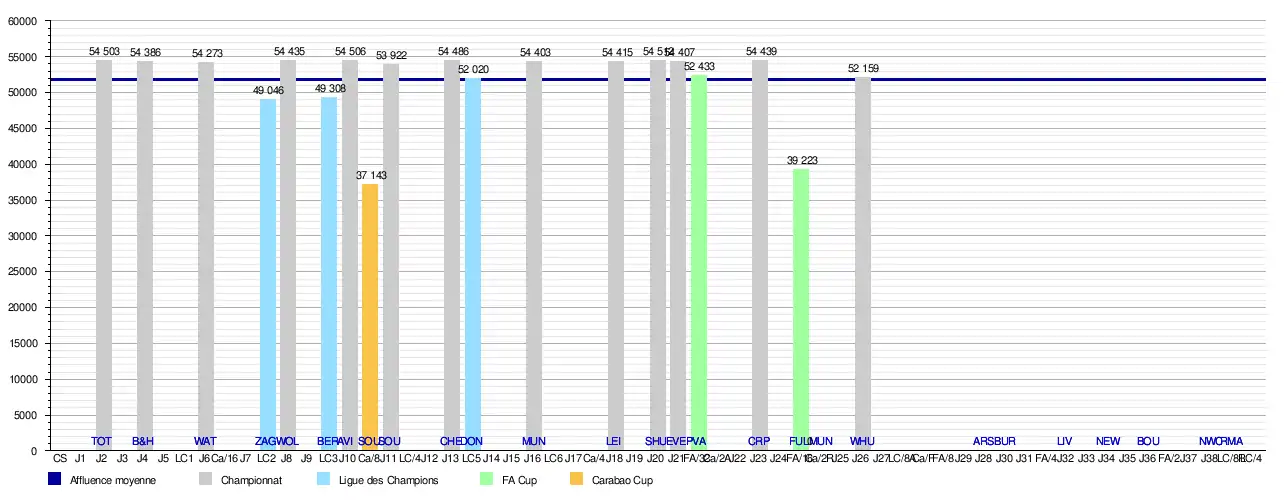The width and height of the screenshot is (1285, 500).
Task: Follow the WAT team link
Action: tap(205, 441)
